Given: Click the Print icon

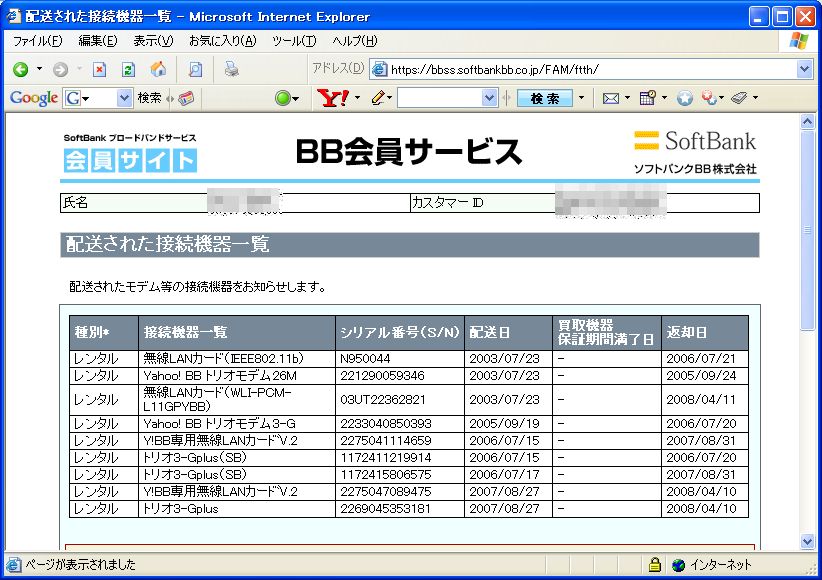Looking at the screenshot, I should click(231, 69).
